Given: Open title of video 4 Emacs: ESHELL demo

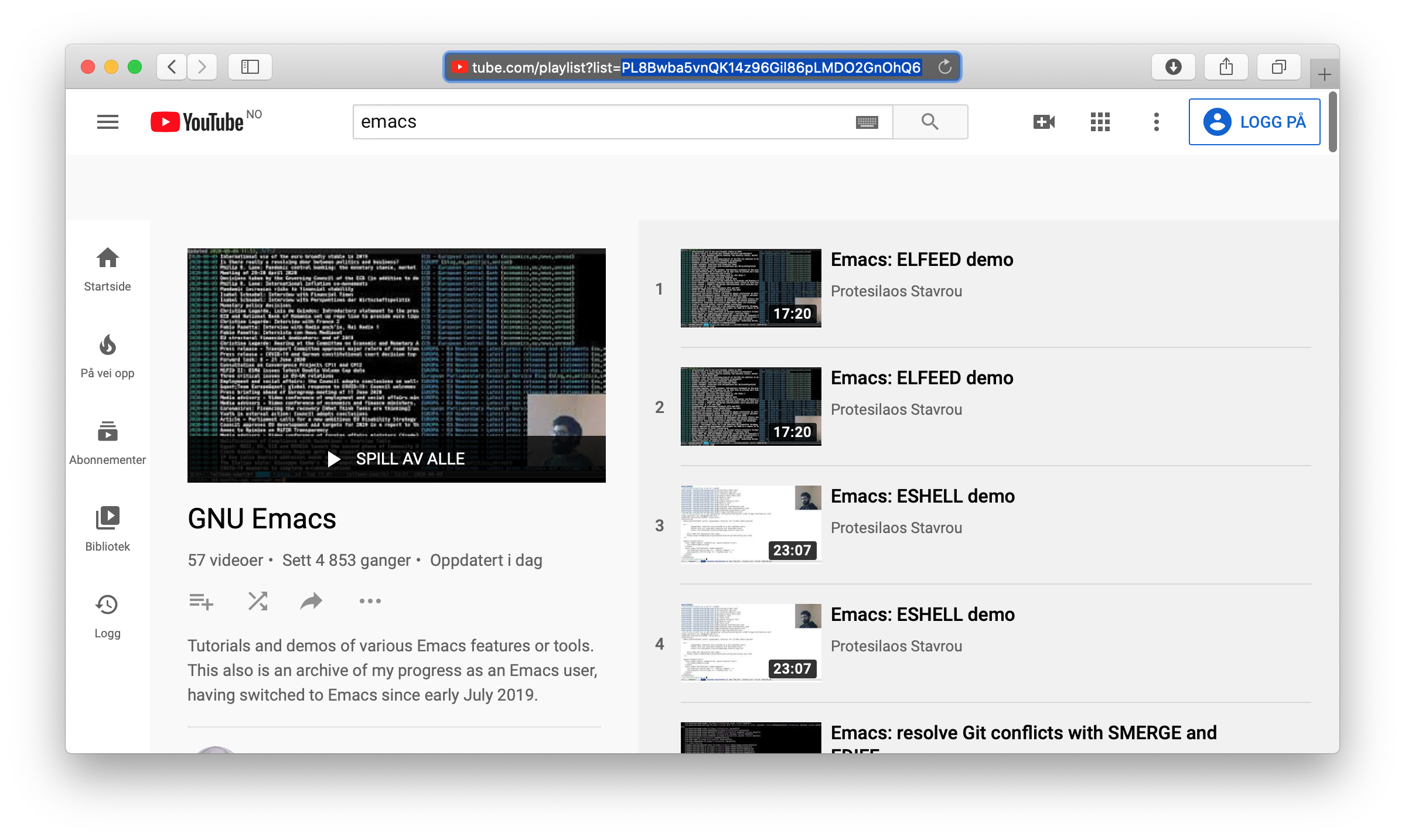Looking at the screenshot, I should 923,614.
